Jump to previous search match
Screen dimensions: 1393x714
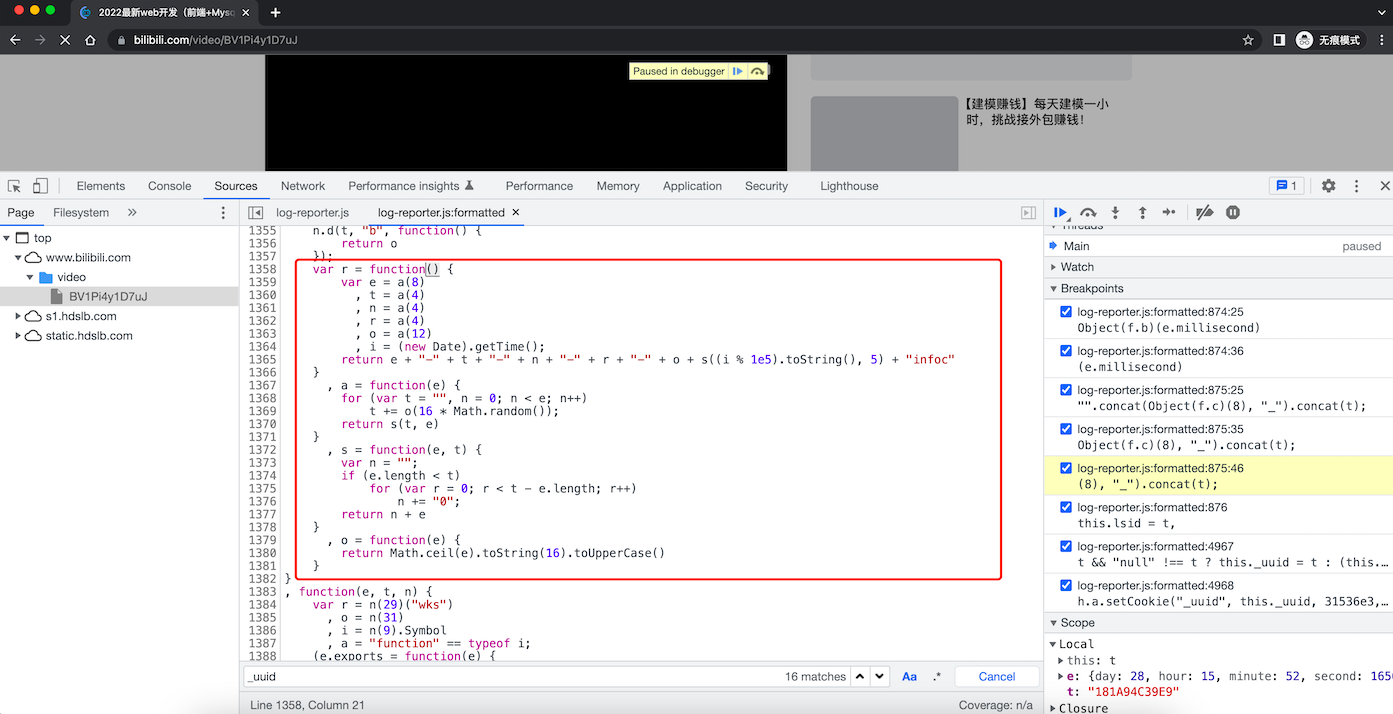[859, 677]
